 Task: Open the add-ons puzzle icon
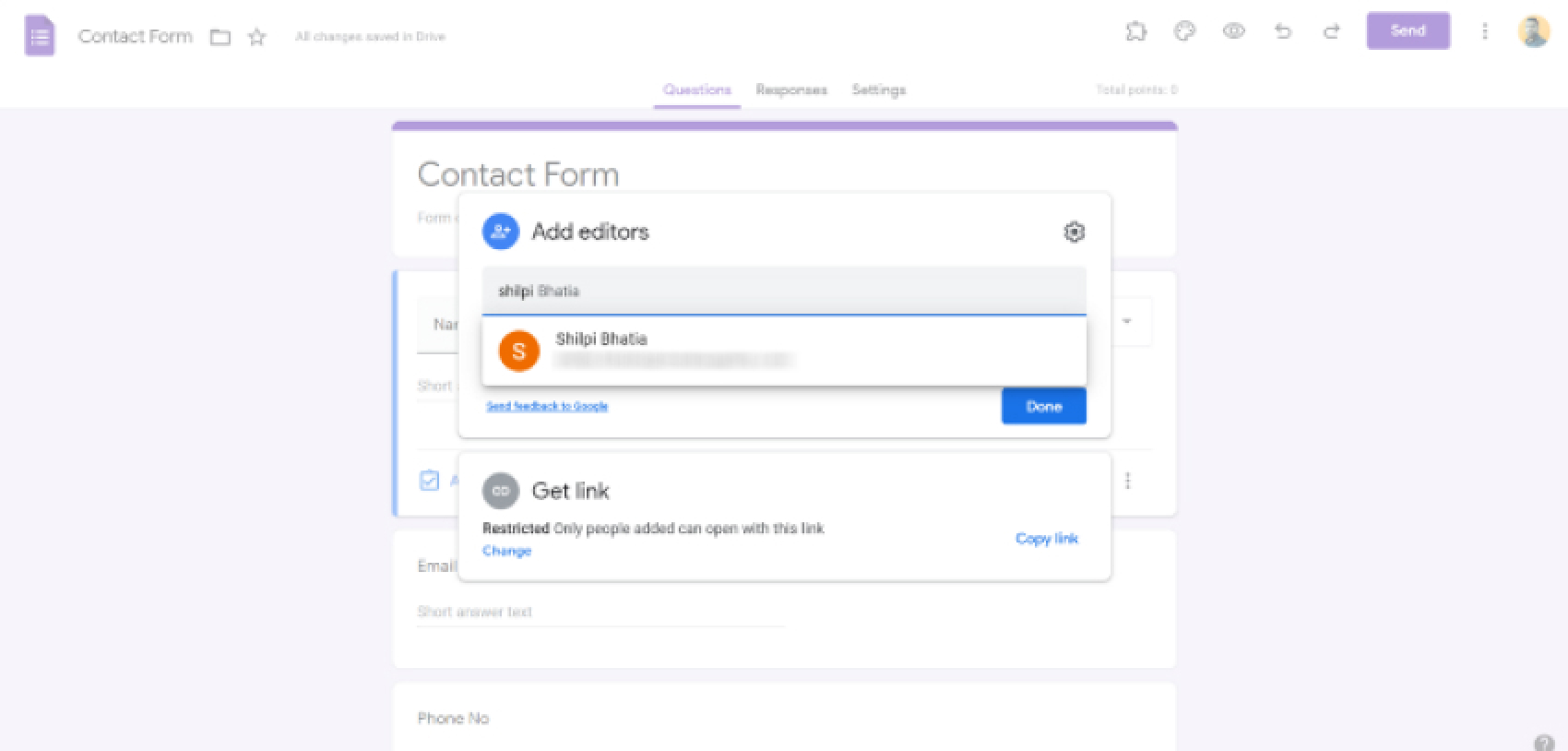coord(1136,31)
